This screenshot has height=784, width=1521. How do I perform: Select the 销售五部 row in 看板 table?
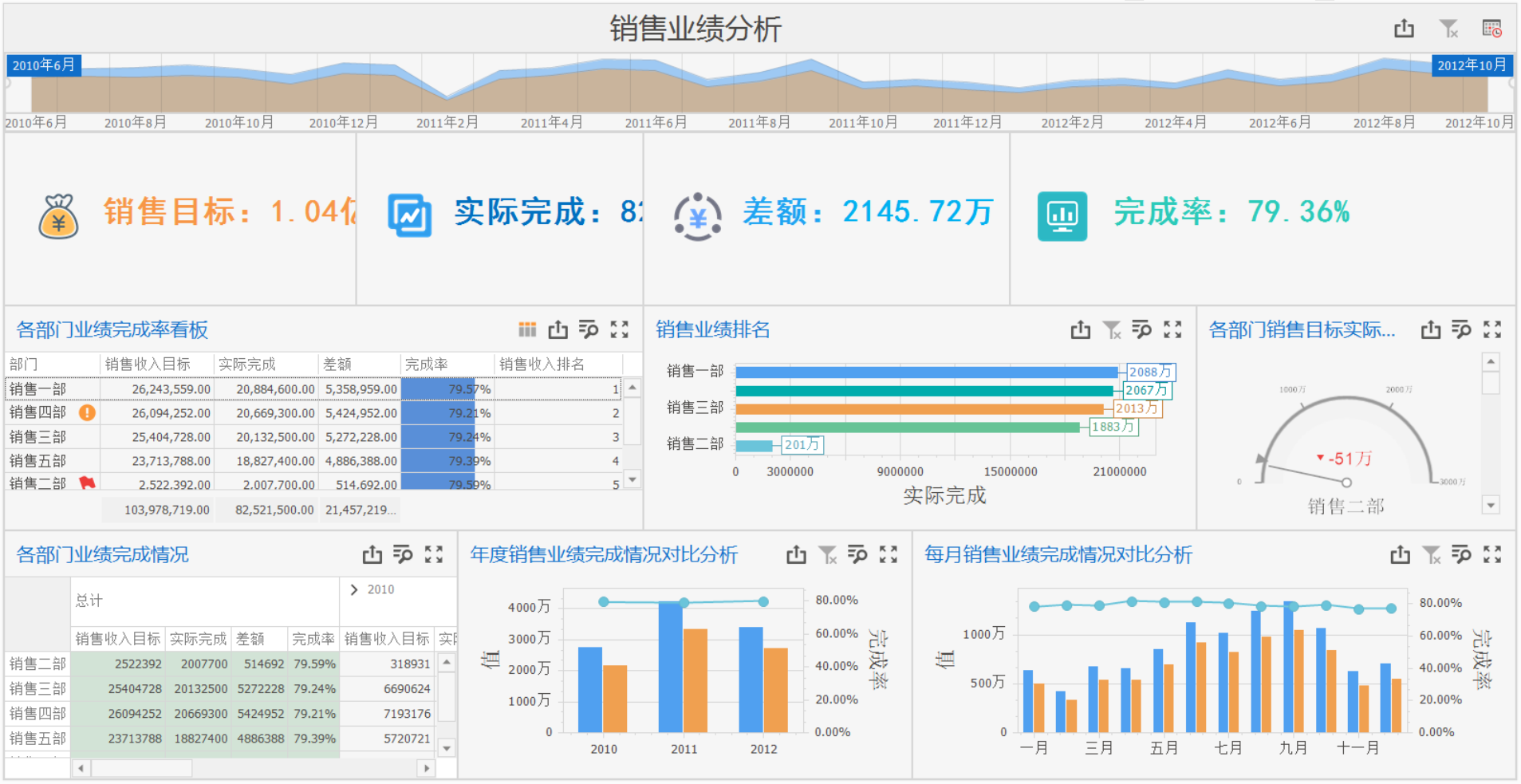(313, 460)
